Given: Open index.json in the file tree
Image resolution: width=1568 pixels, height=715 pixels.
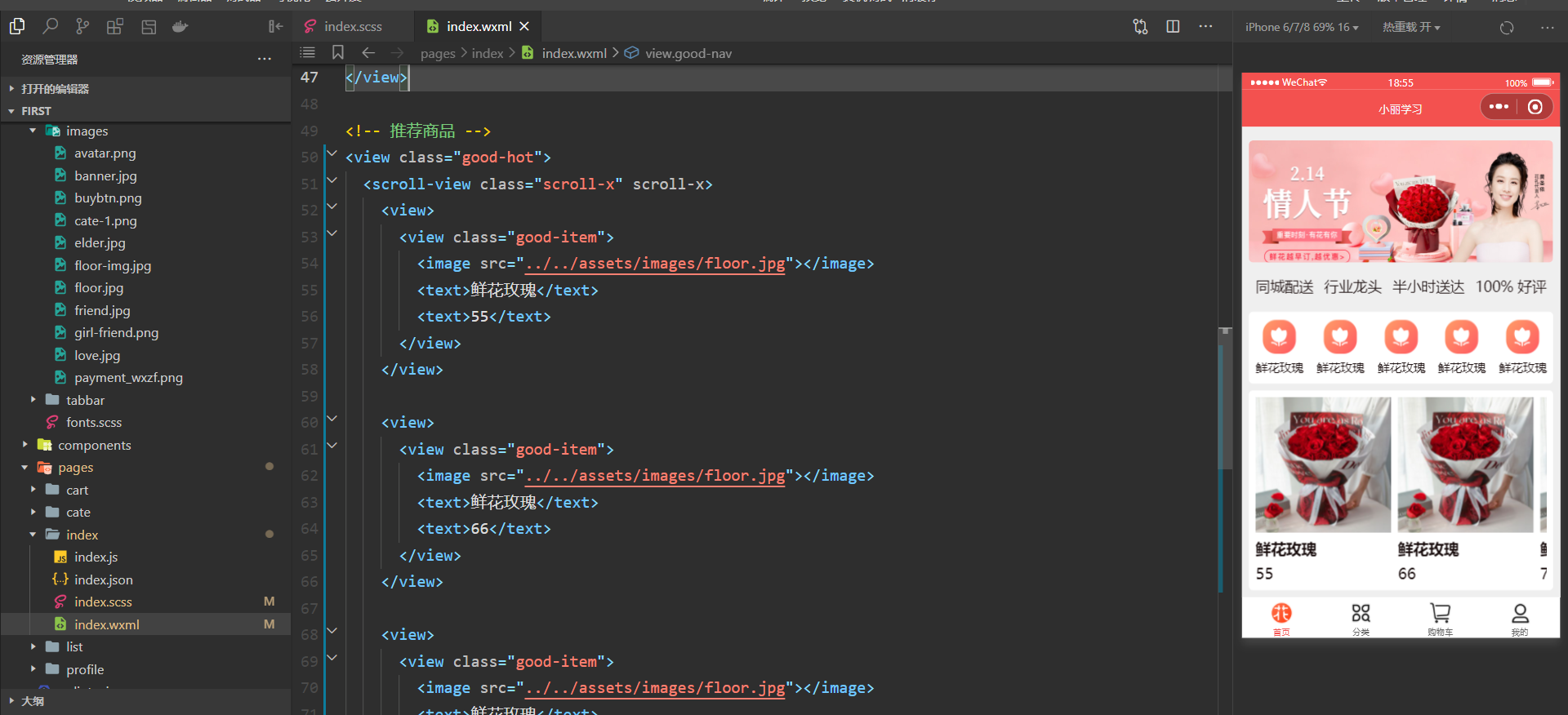Looking at the screenshot, I should (x=103, y=580).
